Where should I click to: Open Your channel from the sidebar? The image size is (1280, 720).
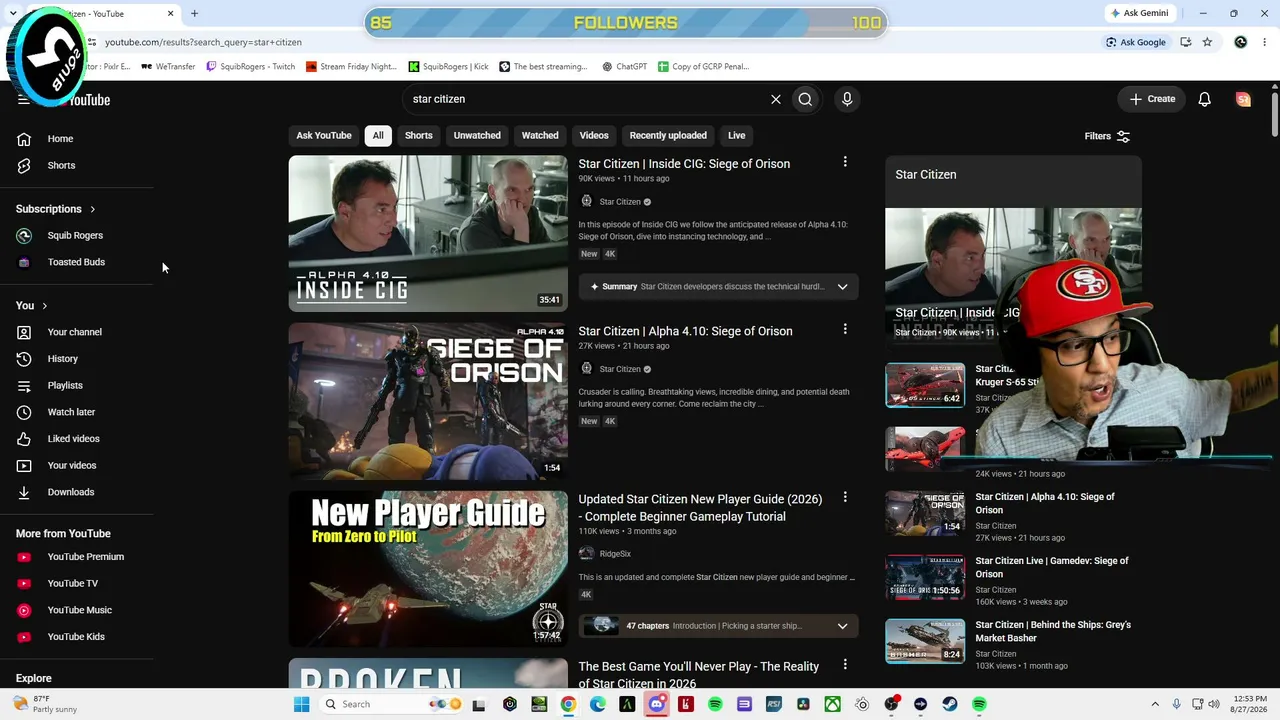click(74, 332)
